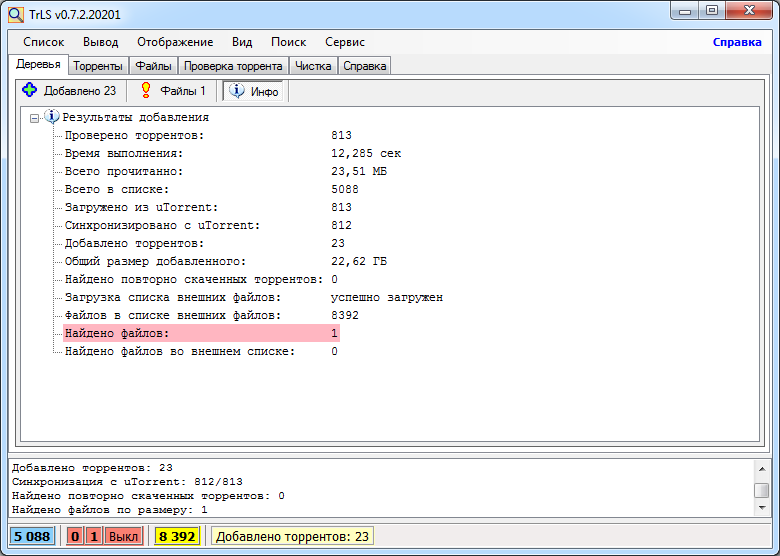Click the blue info icon on Инфо button
Image resolution: width=780 pixels, height=556 pixels.
coord(236,91)
